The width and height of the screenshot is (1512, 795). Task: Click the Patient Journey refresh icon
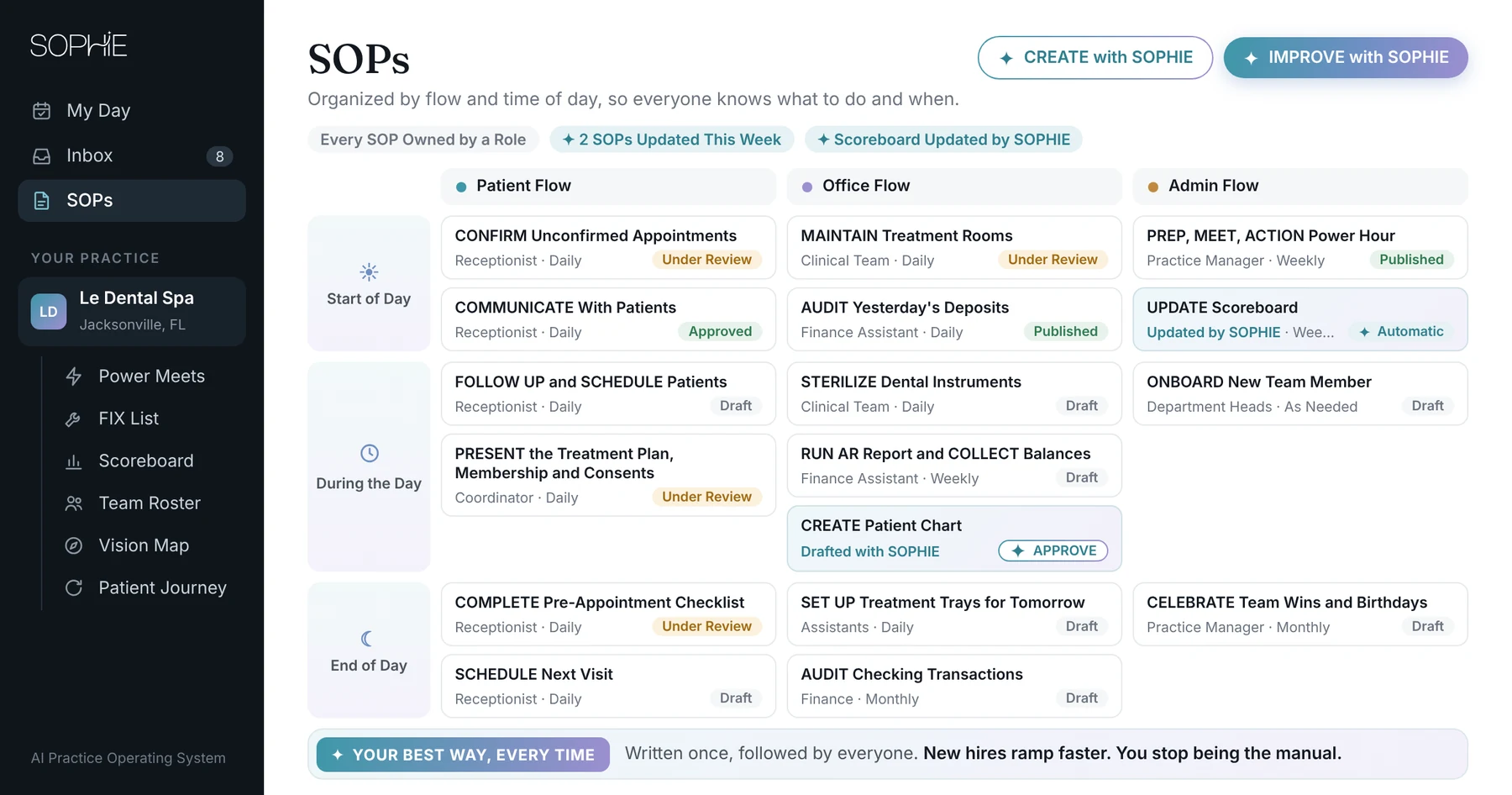[74, 587]
